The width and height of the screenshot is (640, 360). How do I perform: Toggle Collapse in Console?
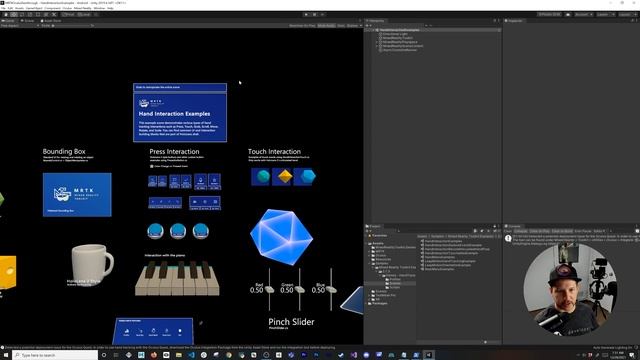(520, 231)
